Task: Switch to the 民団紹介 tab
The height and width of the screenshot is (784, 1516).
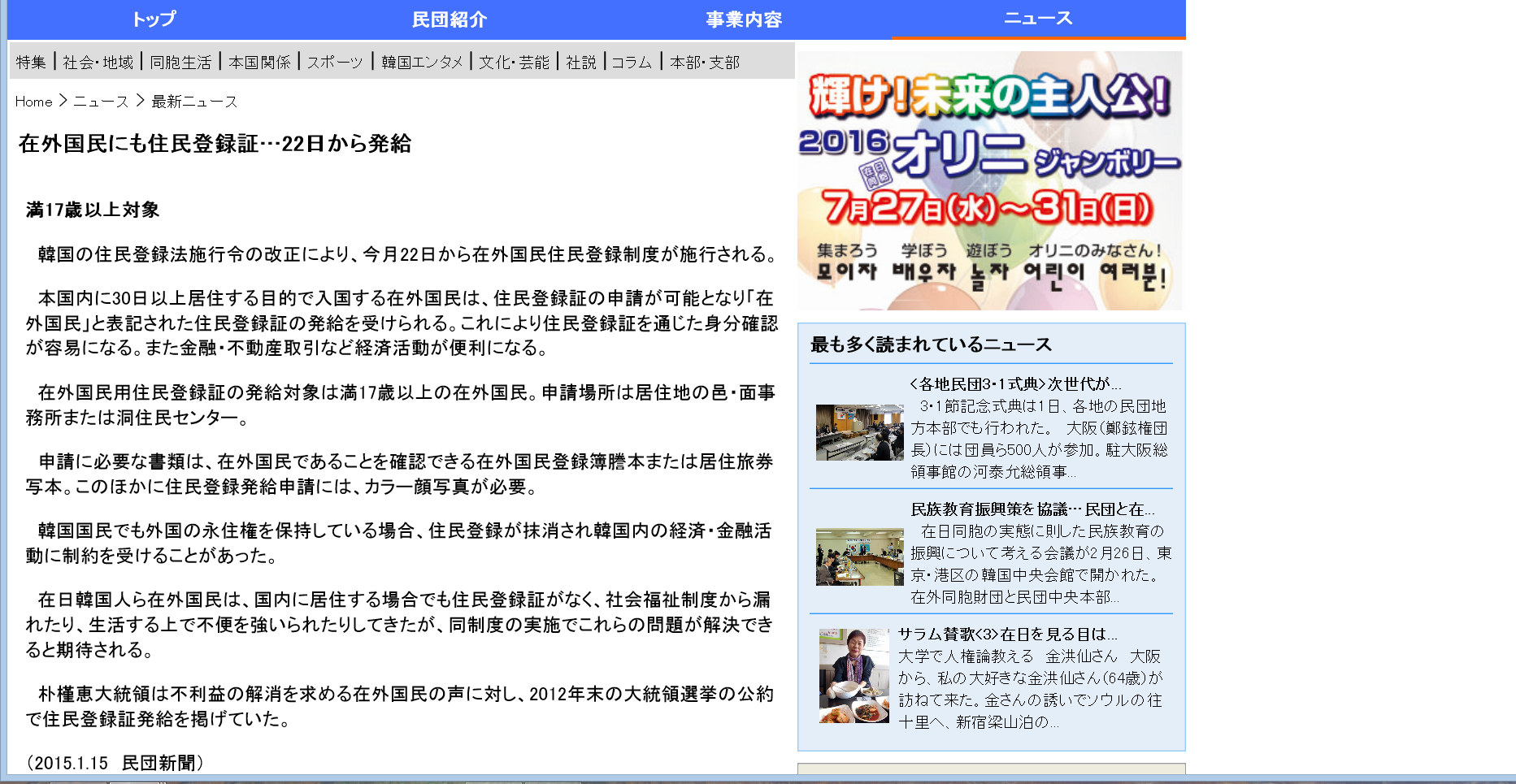Action: coord(449,19)
